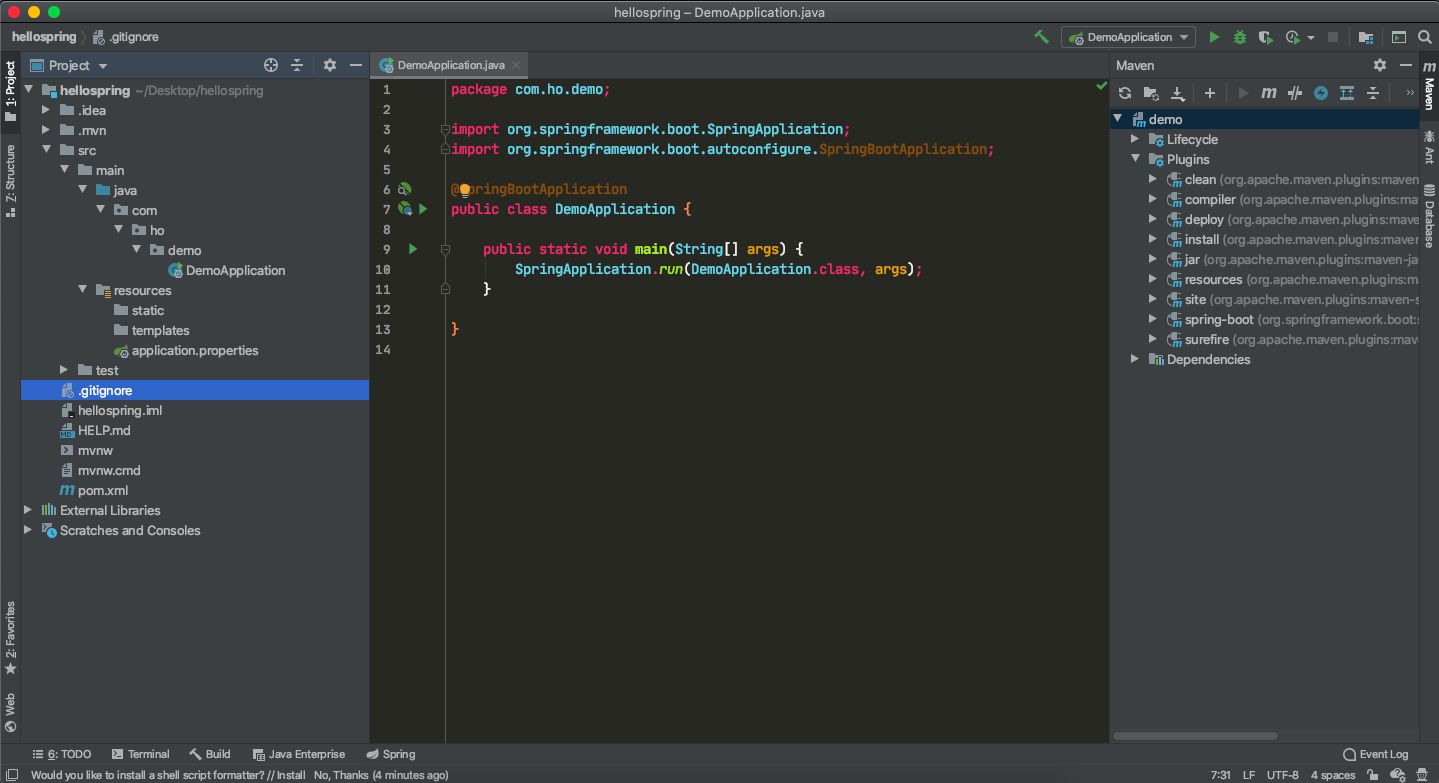Click the Run with Profiler icon
Viewport: 1439px width, 783px height.
(x=1293, y=37)
